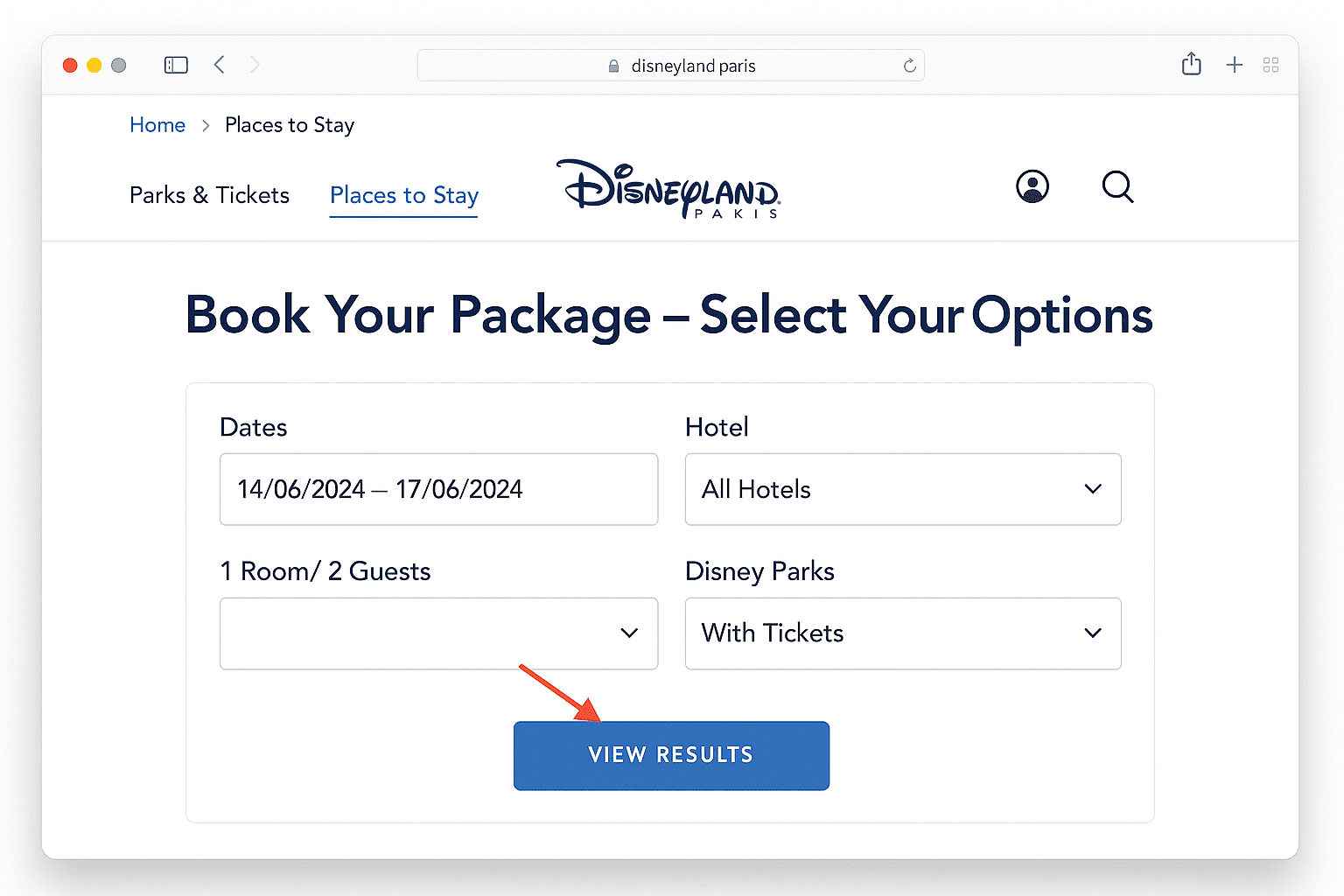This screenshot has width=1344, height=896.
Task: Expand the All Hotels dropdown
Action: pos(903,489)
